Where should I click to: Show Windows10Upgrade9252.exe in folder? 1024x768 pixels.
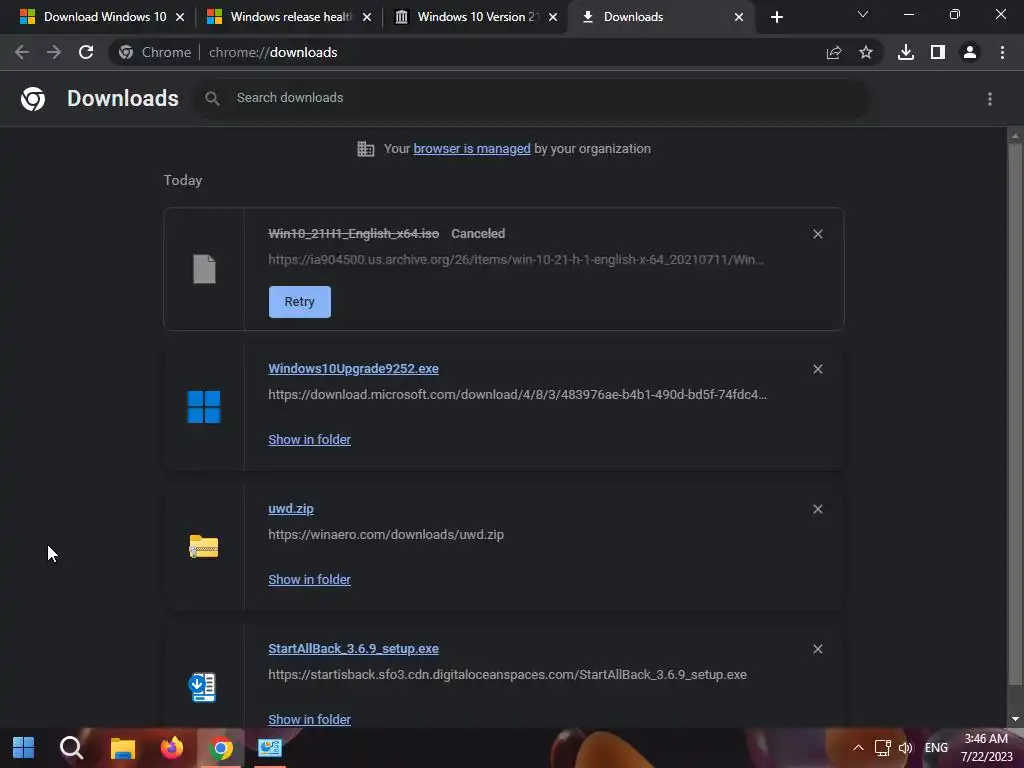pos(310,440)
